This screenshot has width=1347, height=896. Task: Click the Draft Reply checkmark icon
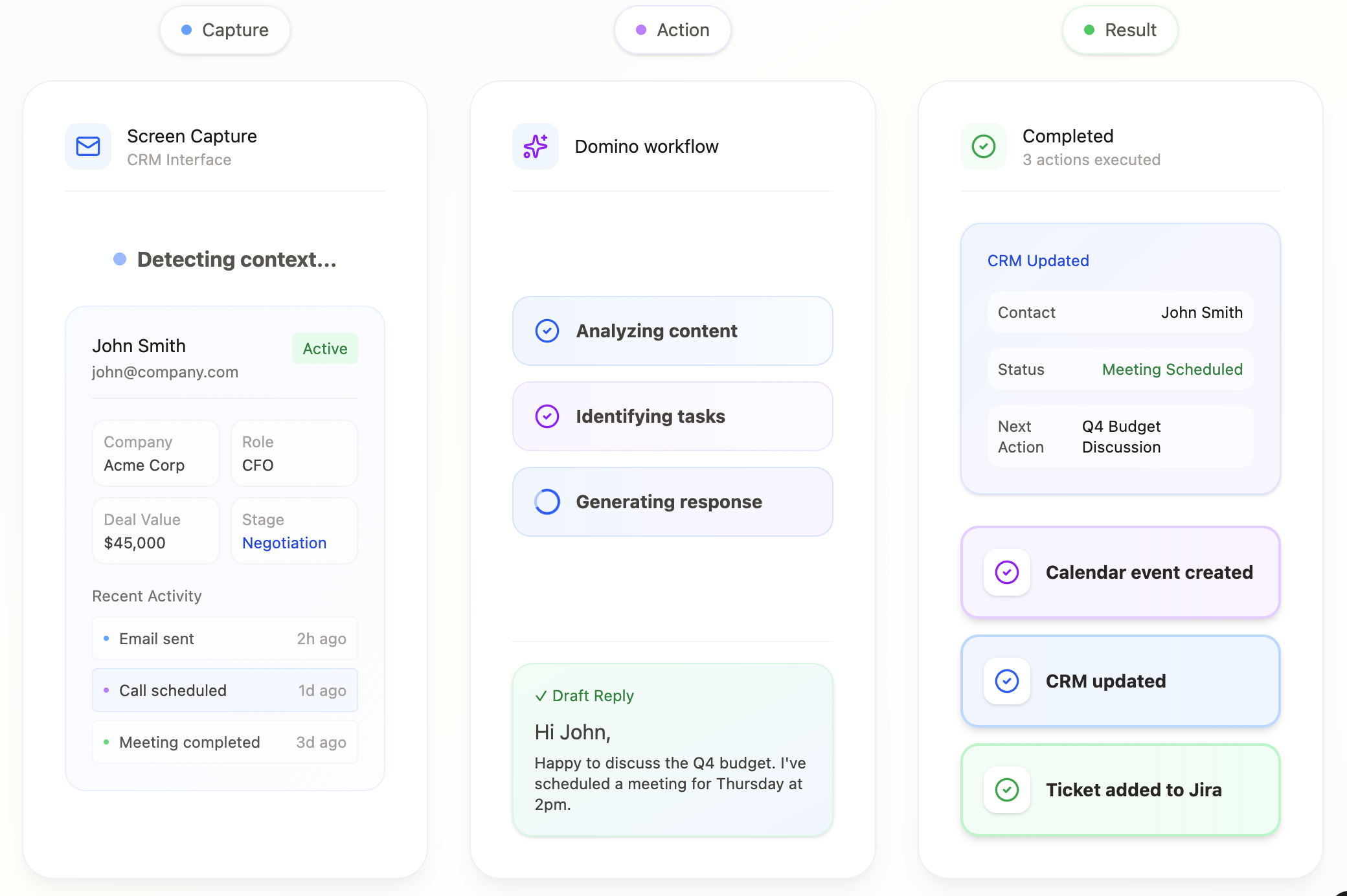(541, 696)
